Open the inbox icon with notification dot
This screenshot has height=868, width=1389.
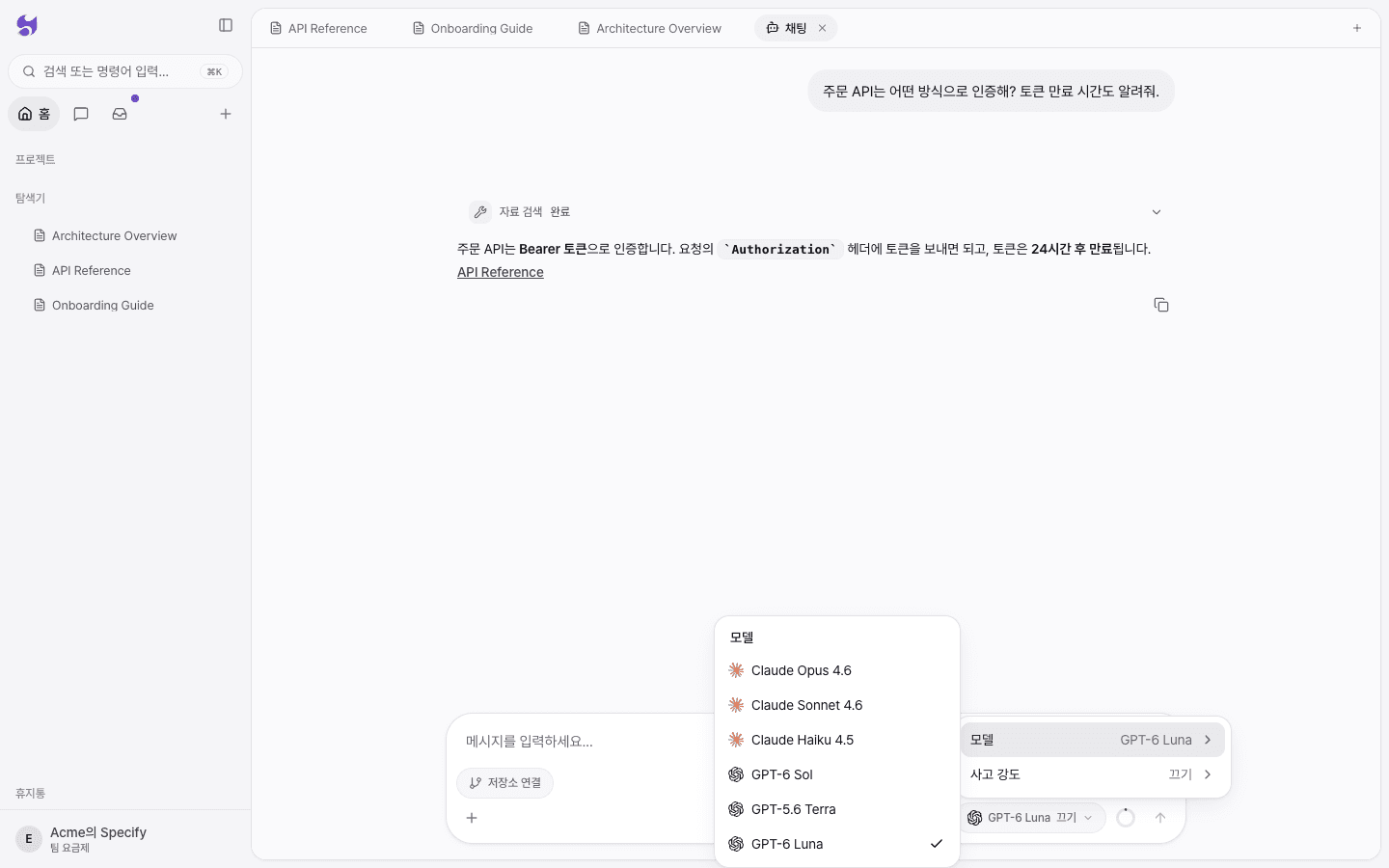(x=120, y=114)
